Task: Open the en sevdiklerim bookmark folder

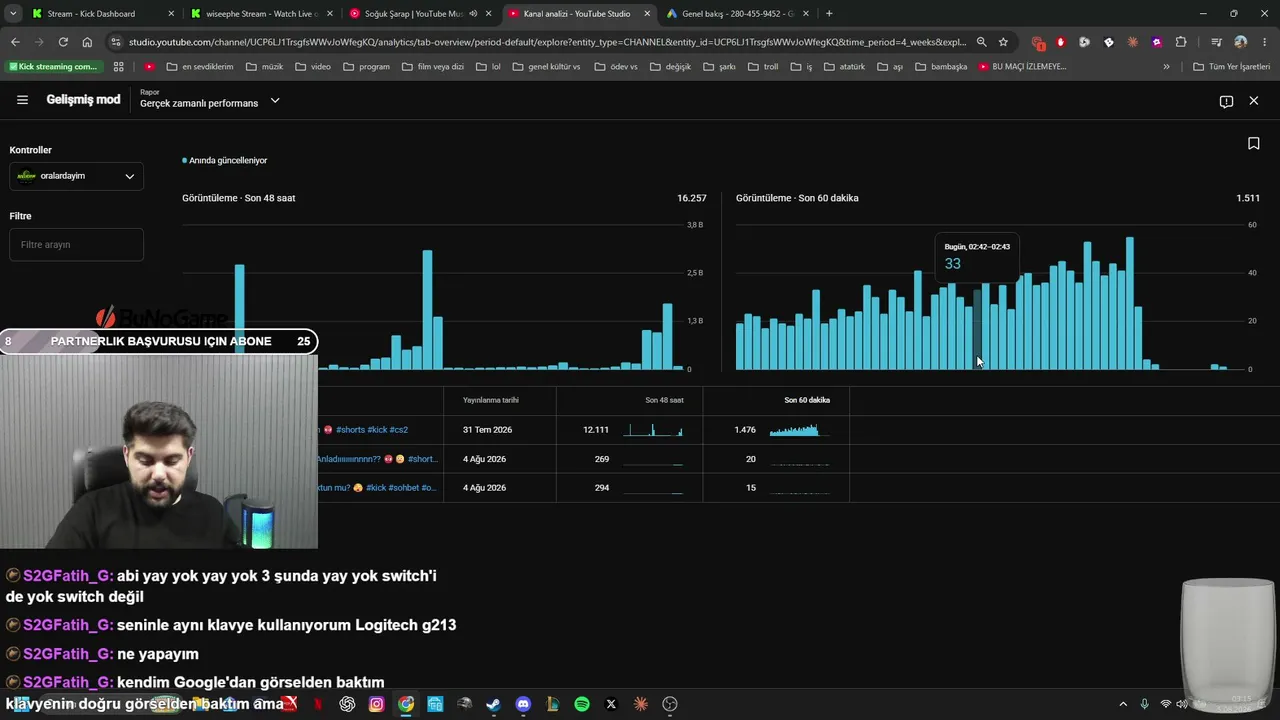Action: (x=199, y=67)
